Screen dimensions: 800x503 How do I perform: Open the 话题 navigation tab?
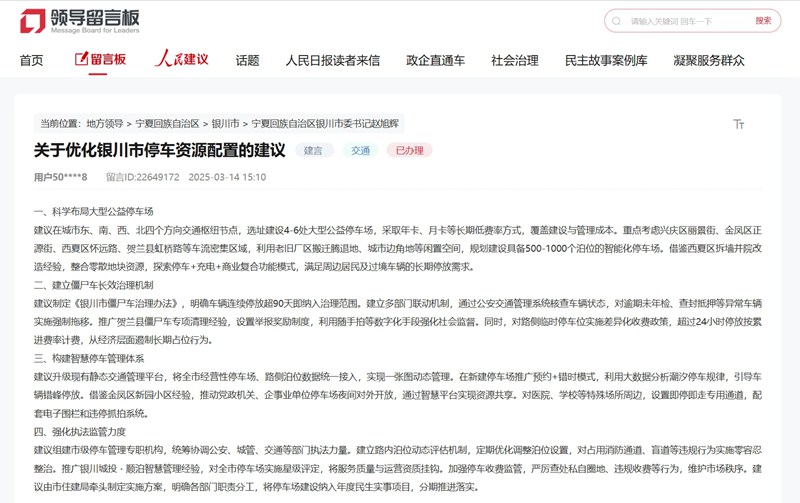pyautogui.click(x=247, y=60)
